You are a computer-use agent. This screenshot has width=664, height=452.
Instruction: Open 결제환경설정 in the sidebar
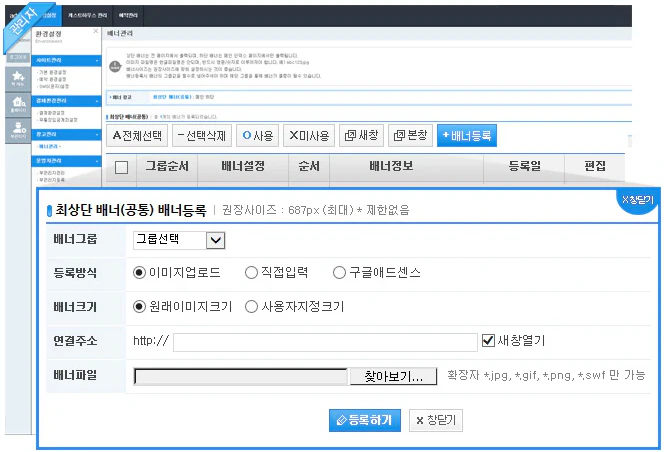[51, 113]
